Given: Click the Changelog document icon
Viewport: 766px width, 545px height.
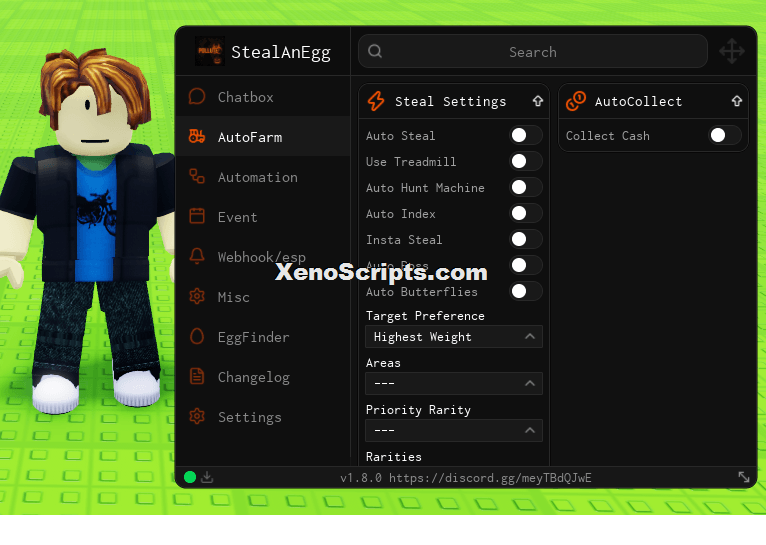Looking at the screenshot, I should tap(197, 377).
